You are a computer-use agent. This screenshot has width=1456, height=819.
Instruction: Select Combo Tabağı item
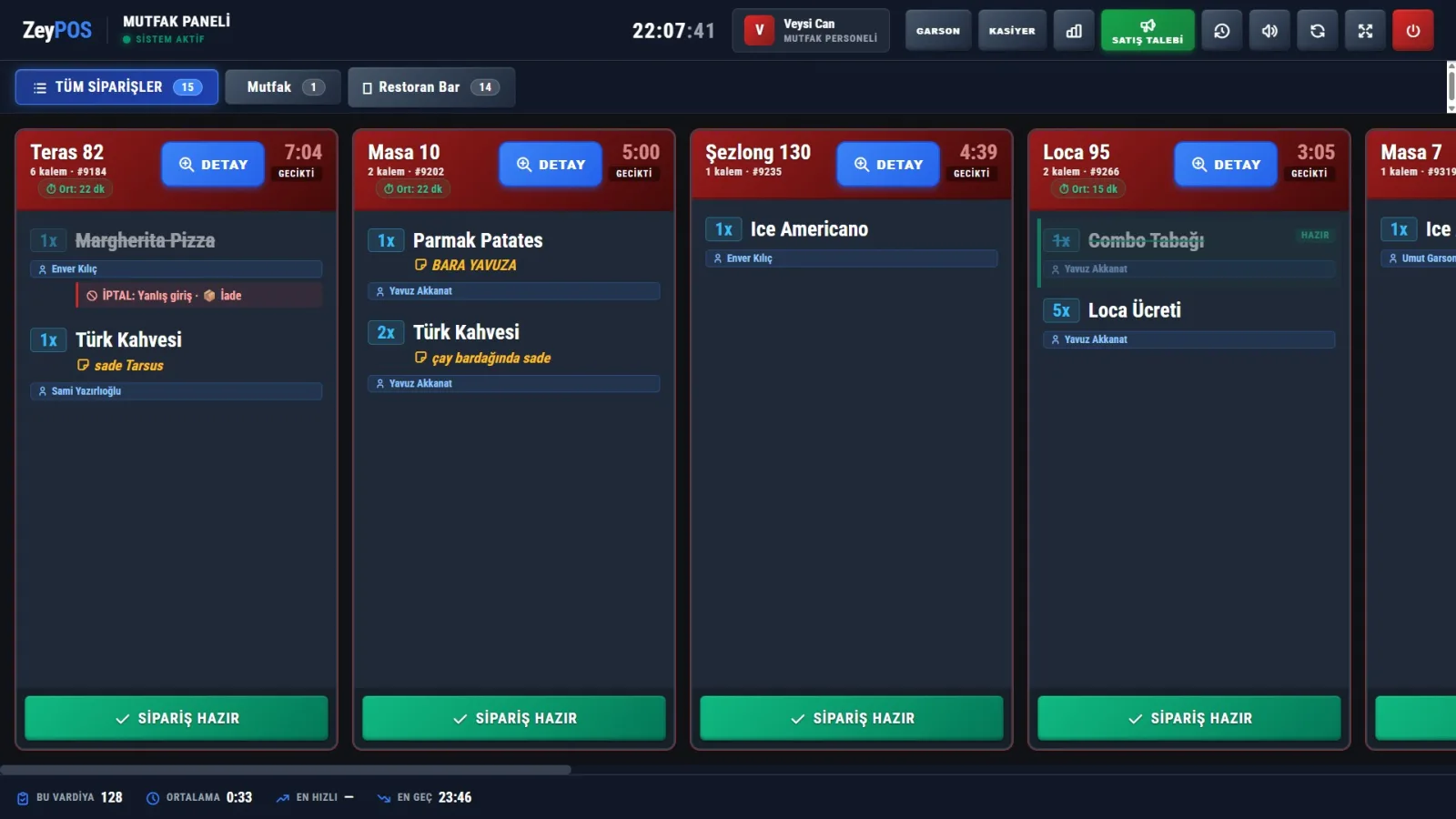1146,240
